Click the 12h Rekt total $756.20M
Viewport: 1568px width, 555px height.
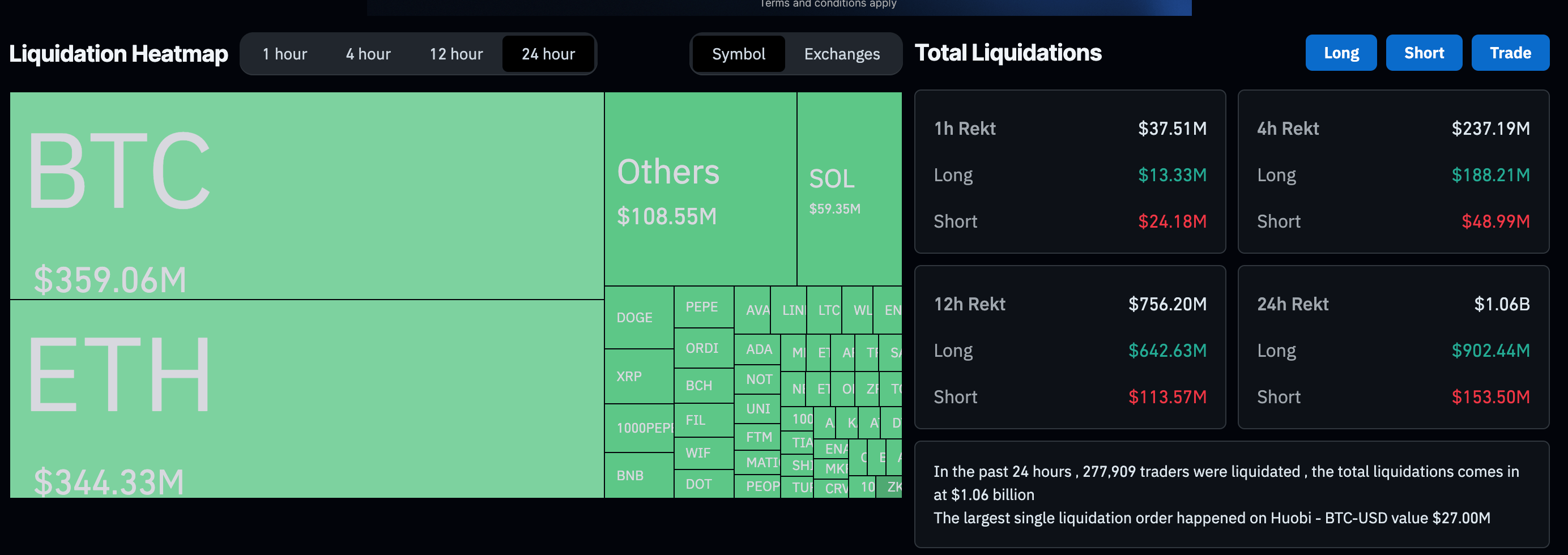pos(1167,304)
